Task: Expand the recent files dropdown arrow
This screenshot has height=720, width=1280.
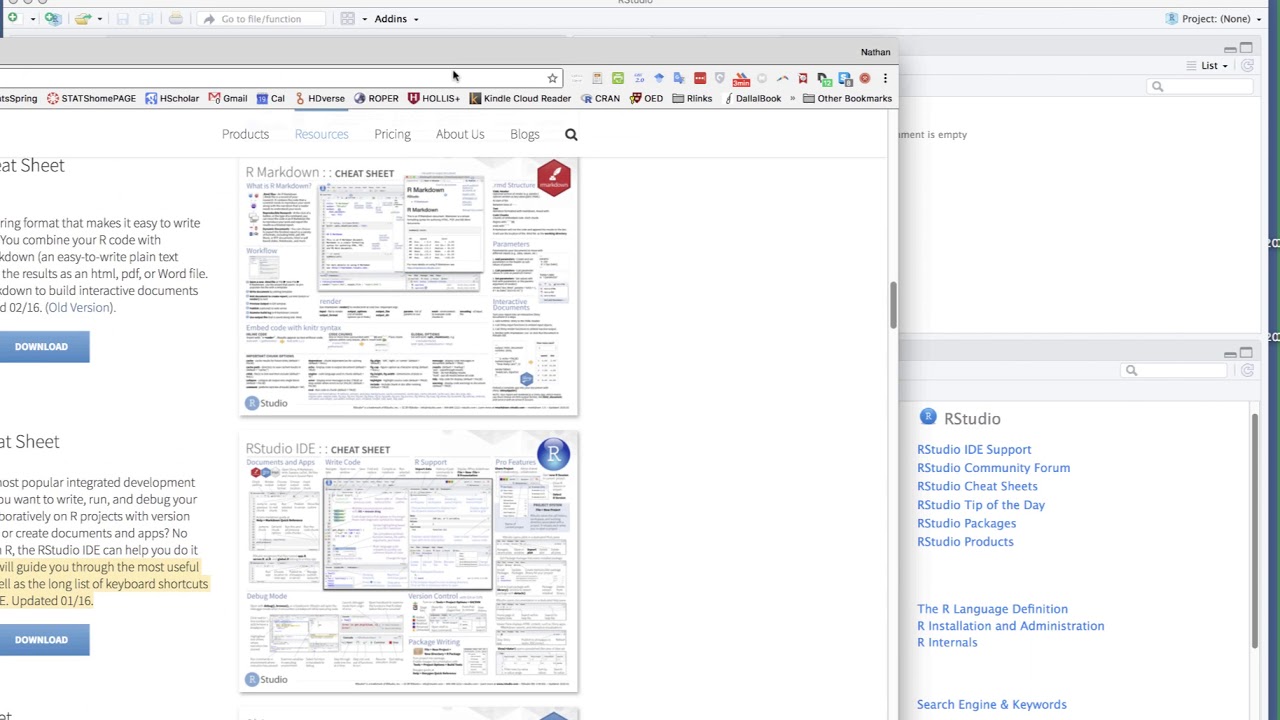Action: click(99, 19)
